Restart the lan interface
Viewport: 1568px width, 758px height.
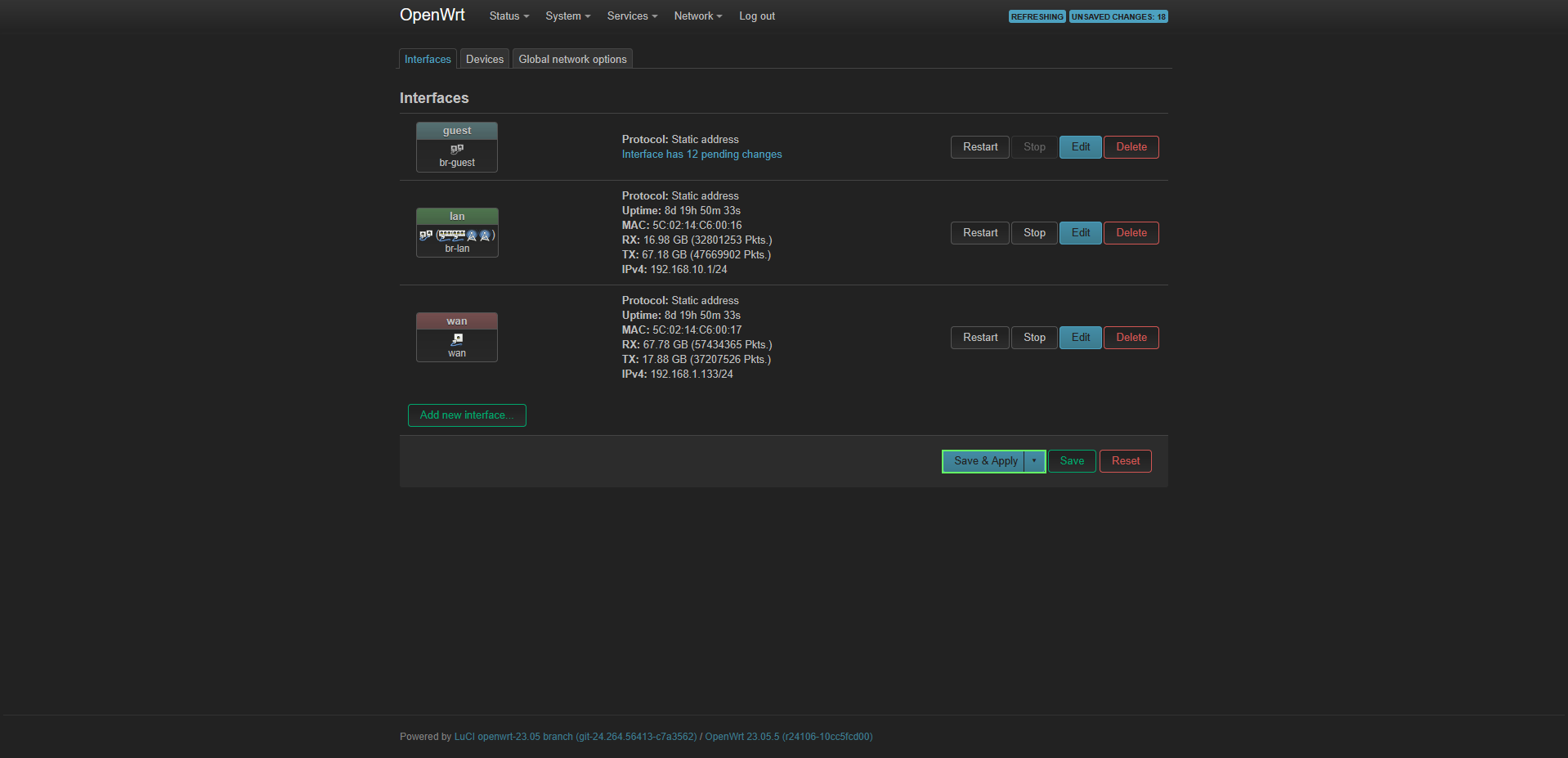click(980, 233)
